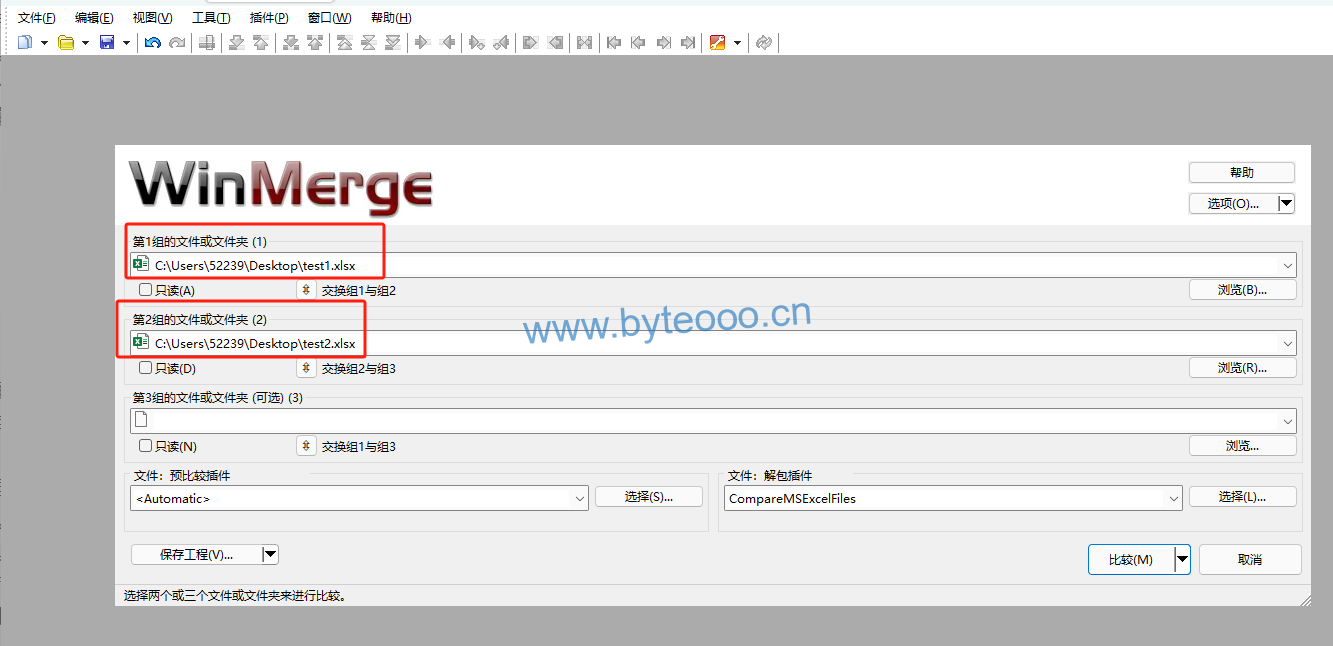
Task: Click 浏览... to browse group 3
Action: [x=1242, y=446]
